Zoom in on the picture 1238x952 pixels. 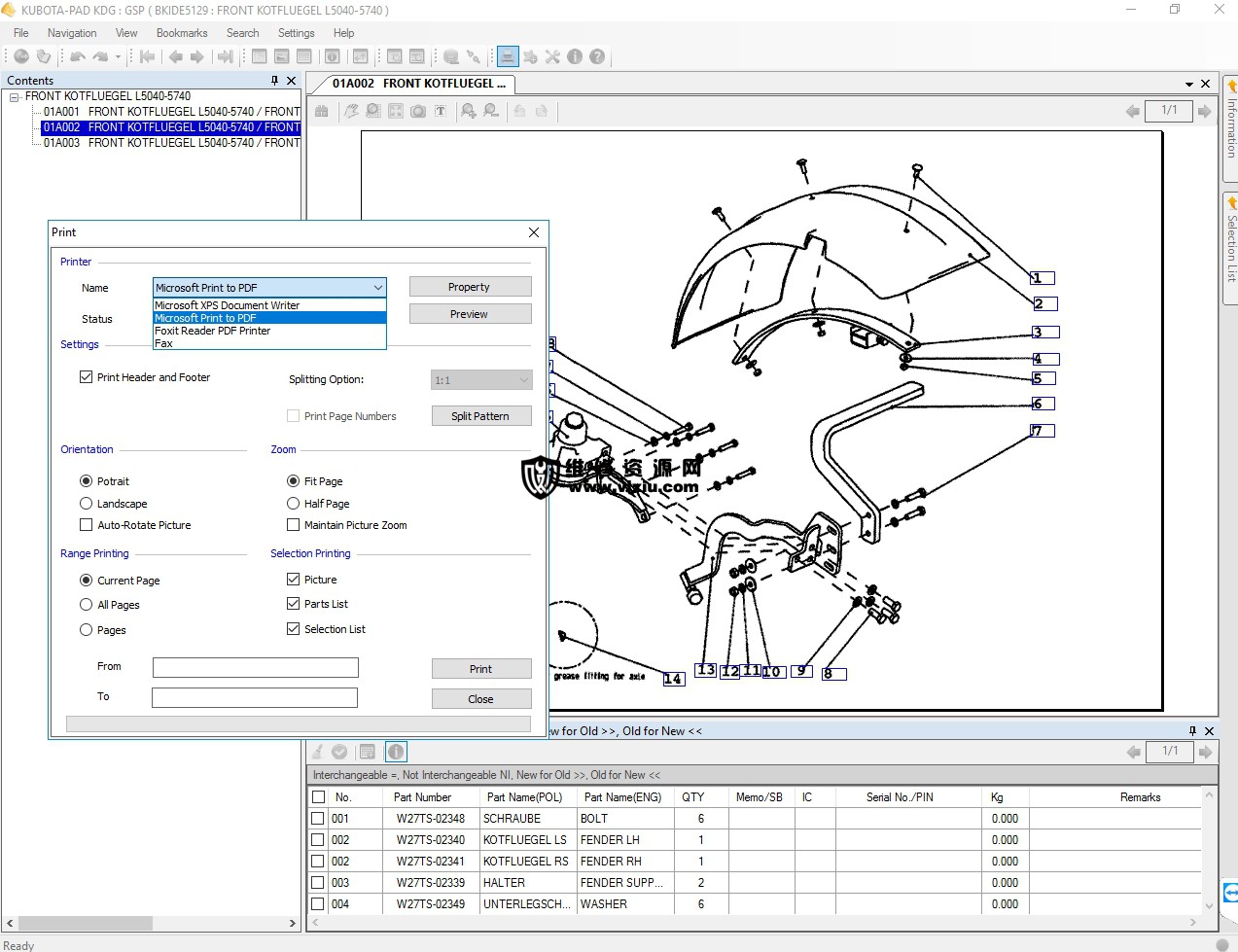pos(469,111)
